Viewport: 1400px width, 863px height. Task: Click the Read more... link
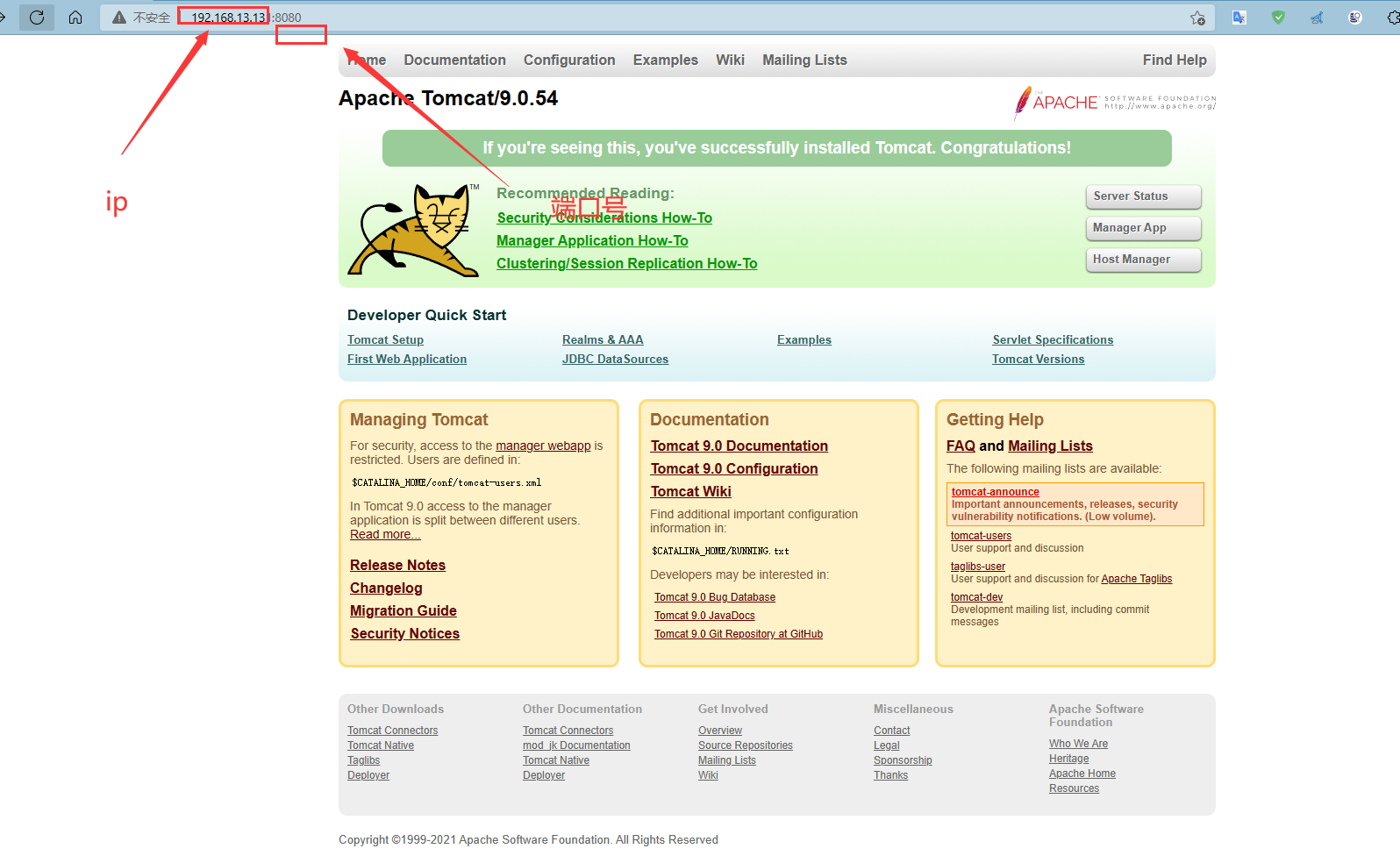click(385, 534)
